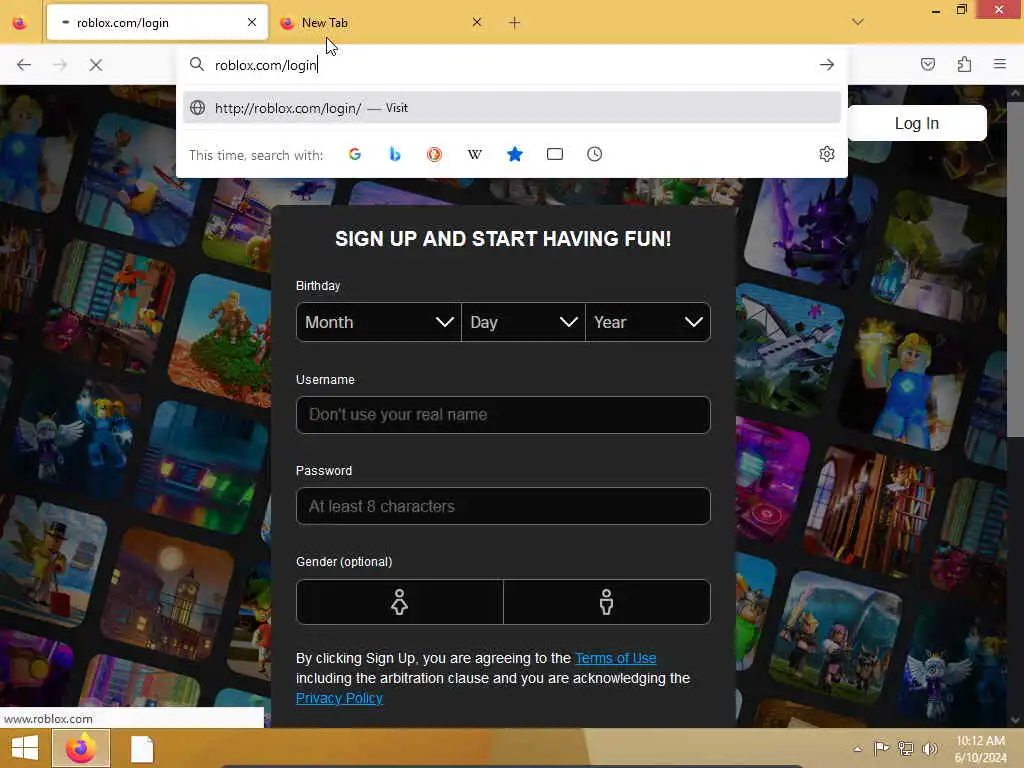
Task: Click the Go arrow in the address bar
Action: click(827, 65)
